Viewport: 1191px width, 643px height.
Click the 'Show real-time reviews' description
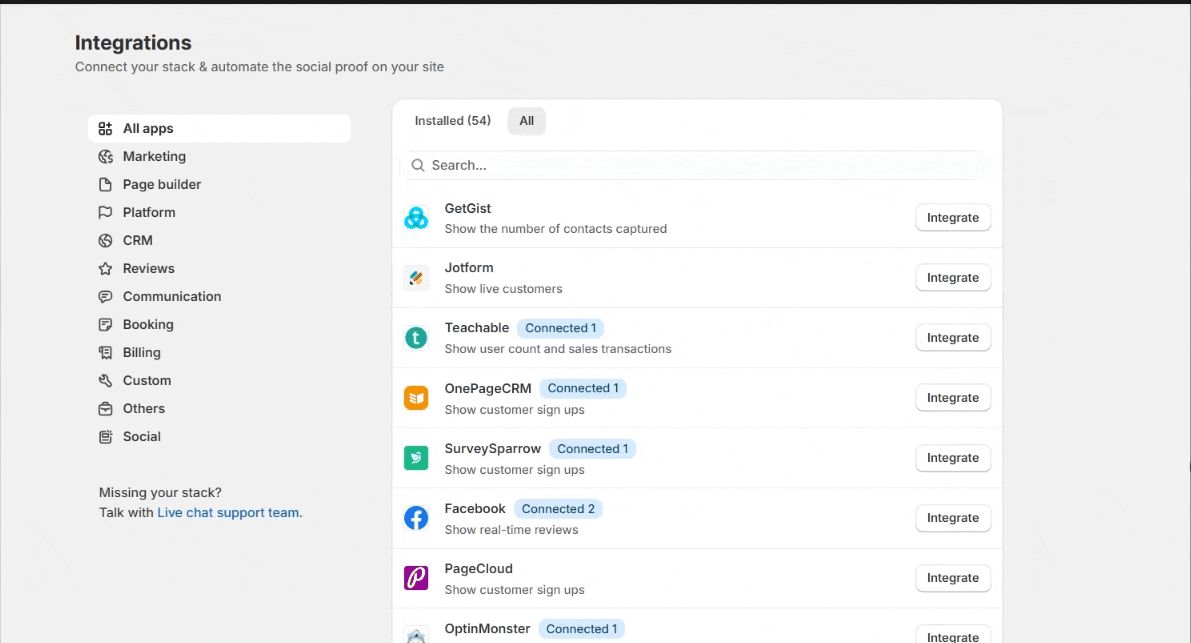click(511, 530)
